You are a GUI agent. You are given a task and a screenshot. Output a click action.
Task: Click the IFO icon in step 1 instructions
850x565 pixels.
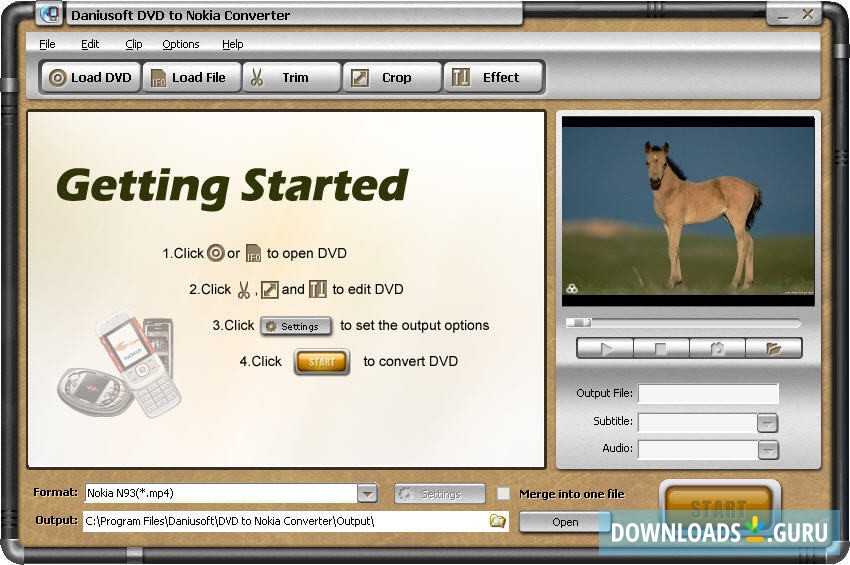253,253
